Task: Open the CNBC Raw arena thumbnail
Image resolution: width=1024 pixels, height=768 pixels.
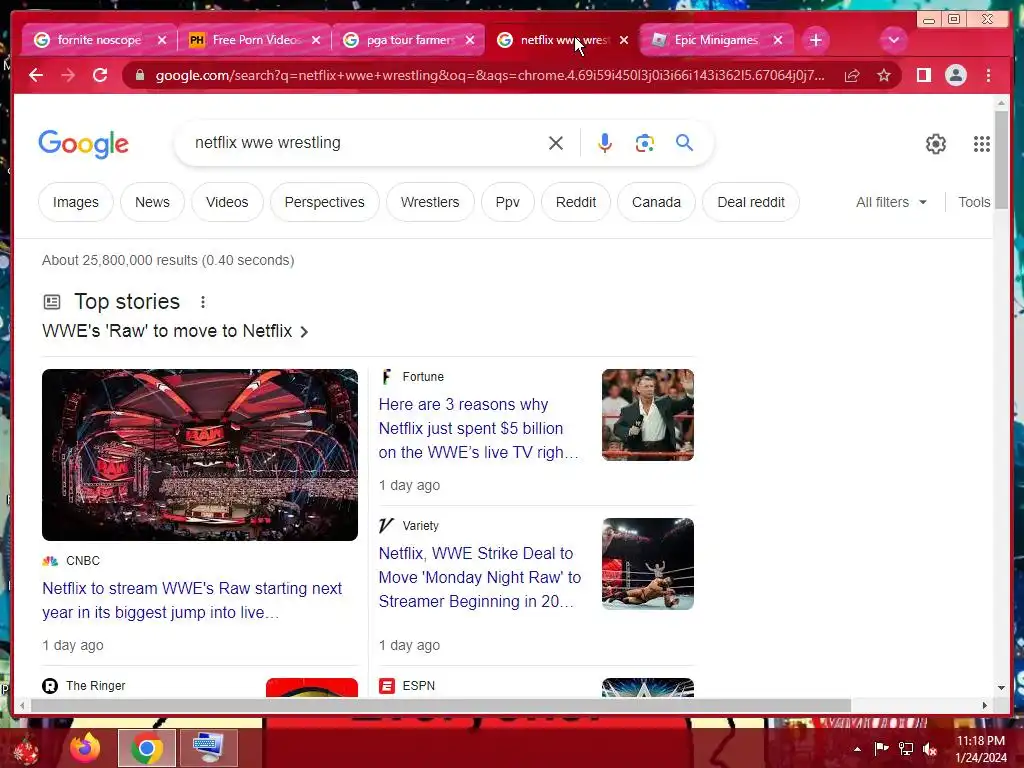Action: pos(200,455)
